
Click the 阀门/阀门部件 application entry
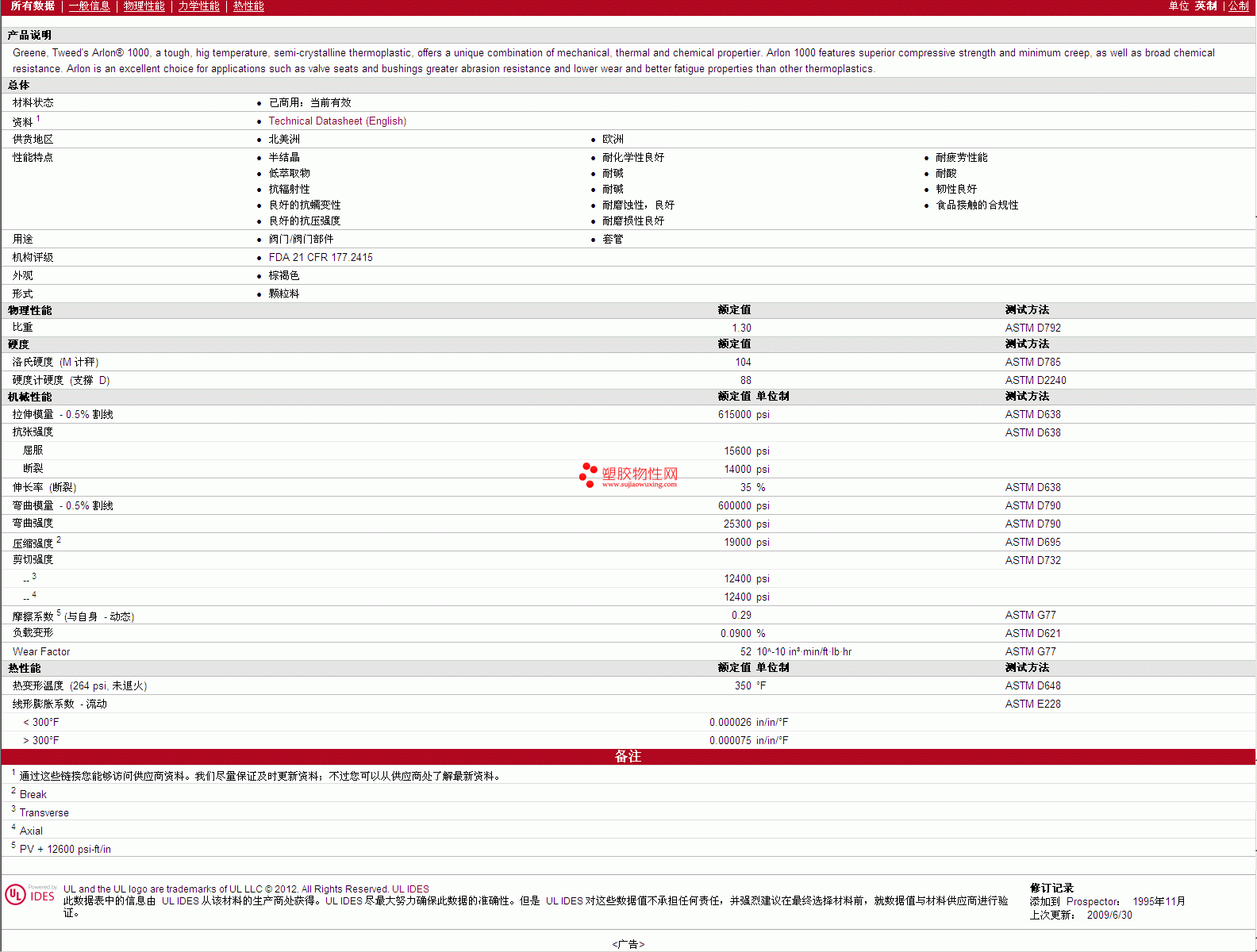pyautogui.click(x=301, y=240)
